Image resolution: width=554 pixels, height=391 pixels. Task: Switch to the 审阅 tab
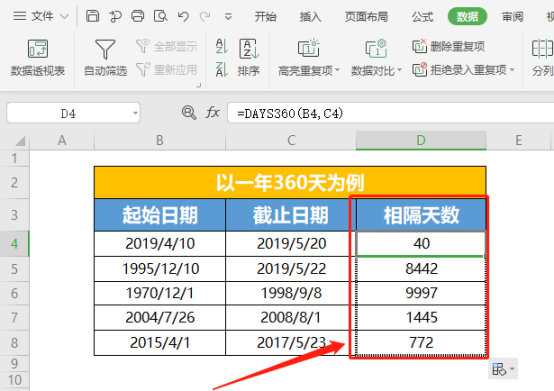[x=512, y=17]
